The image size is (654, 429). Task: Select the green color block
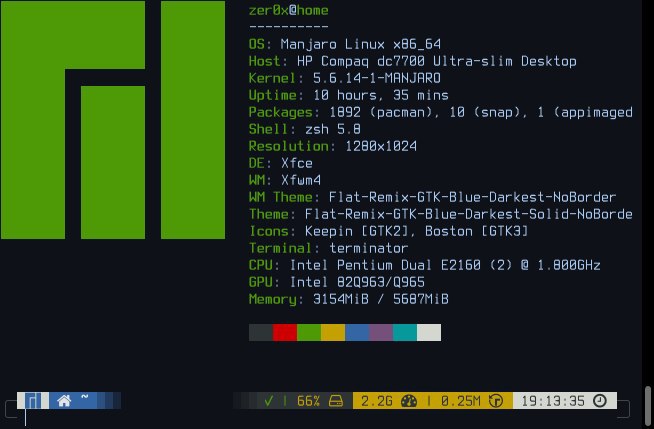point(309,332)
